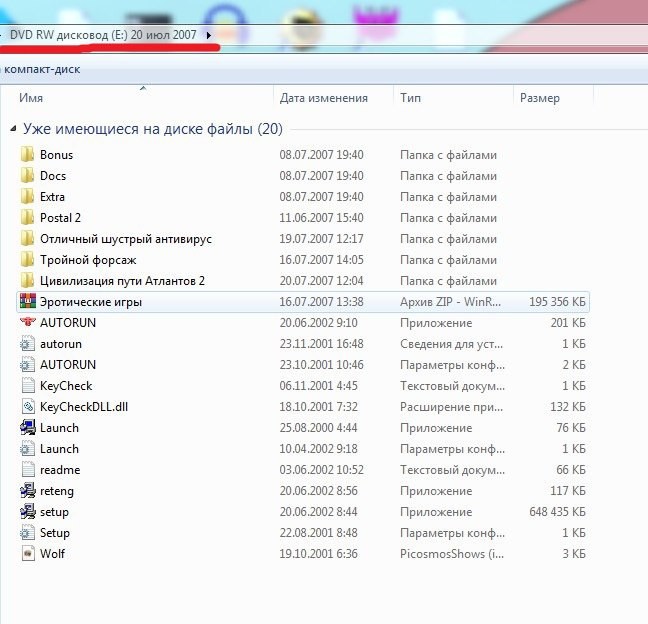Screen dimensions: 648x624
Task: Click the DVD RW дисковод breadcrumb
Action: click(104, 36)
